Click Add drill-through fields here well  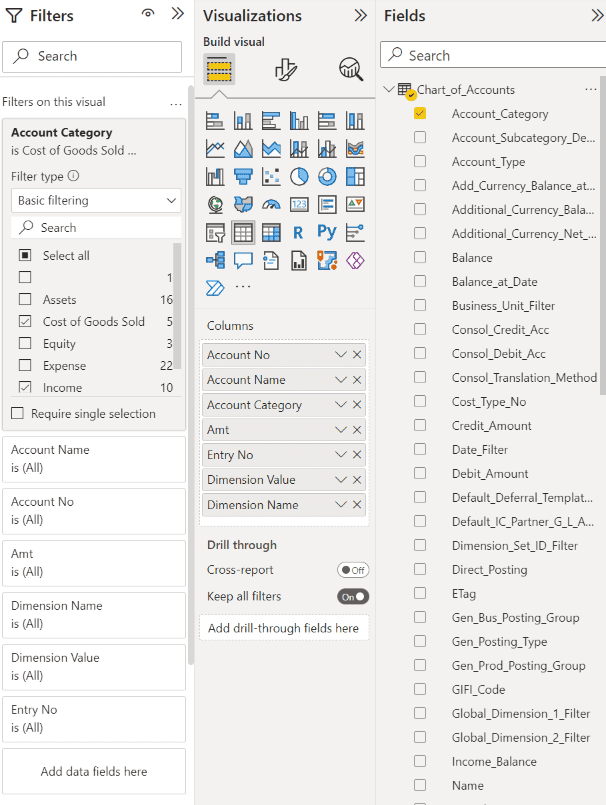(284, 628)
